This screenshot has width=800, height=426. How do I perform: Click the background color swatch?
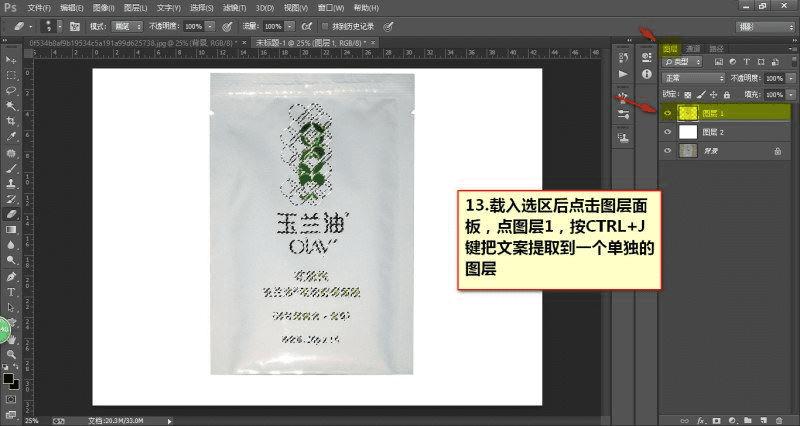(x=15, y=386)
